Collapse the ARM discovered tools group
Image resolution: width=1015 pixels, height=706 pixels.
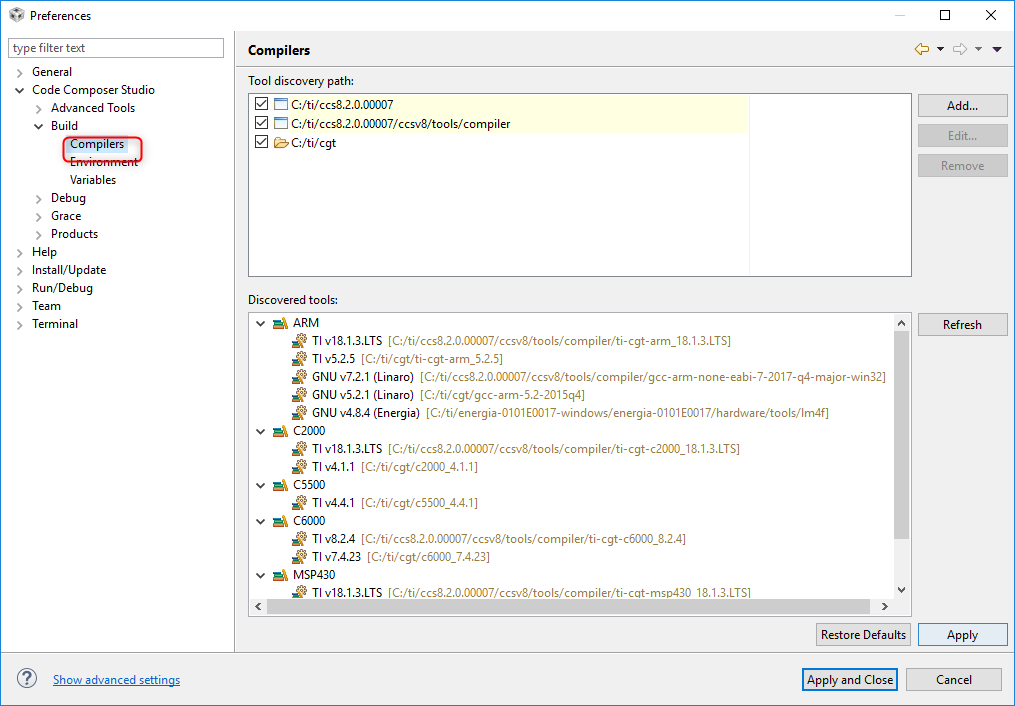point(260,323)
